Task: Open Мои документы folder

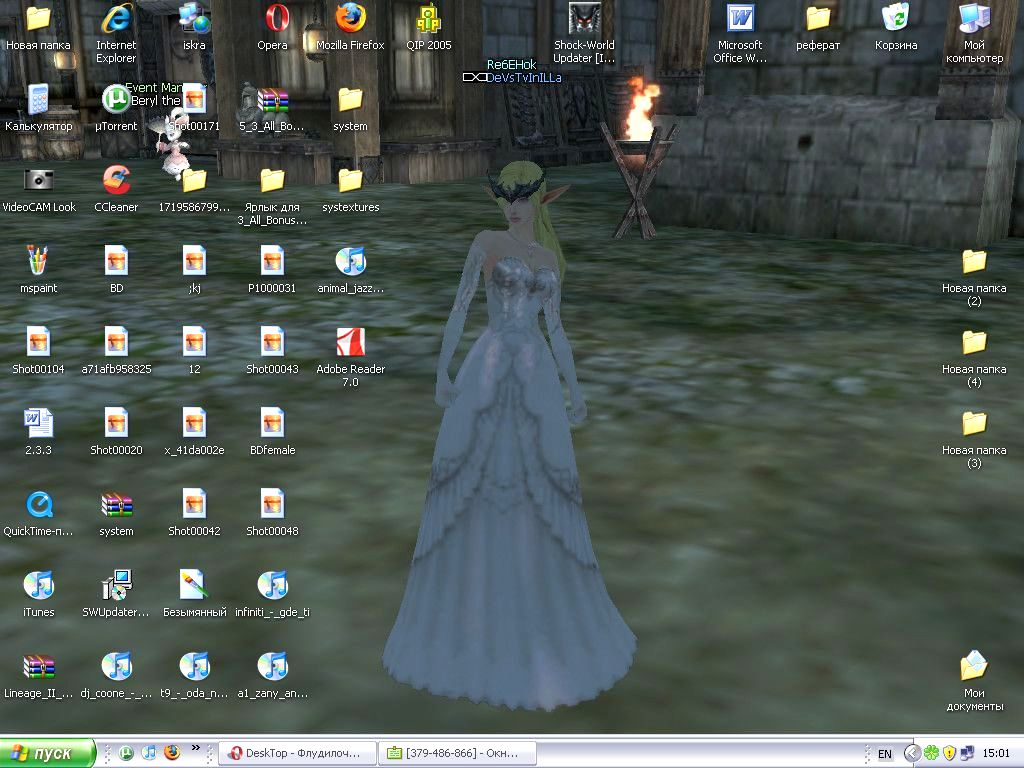Action: click(974, 667)
